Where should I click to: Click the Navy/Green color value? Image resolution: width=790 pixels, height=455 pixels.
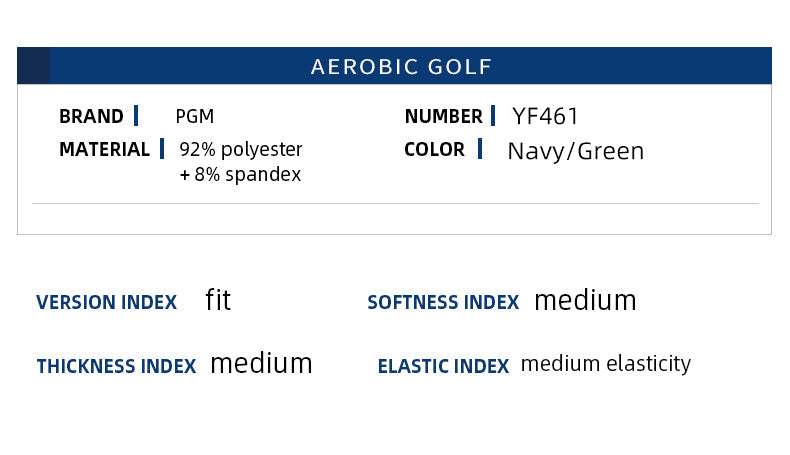point(576,151)
